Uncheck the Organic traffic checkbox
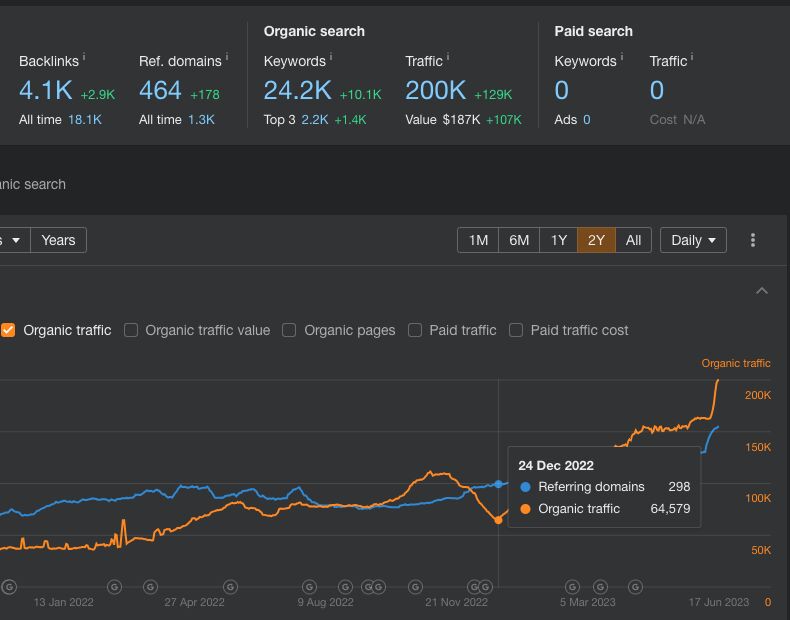The image size is (790, 620). point(8,330)
